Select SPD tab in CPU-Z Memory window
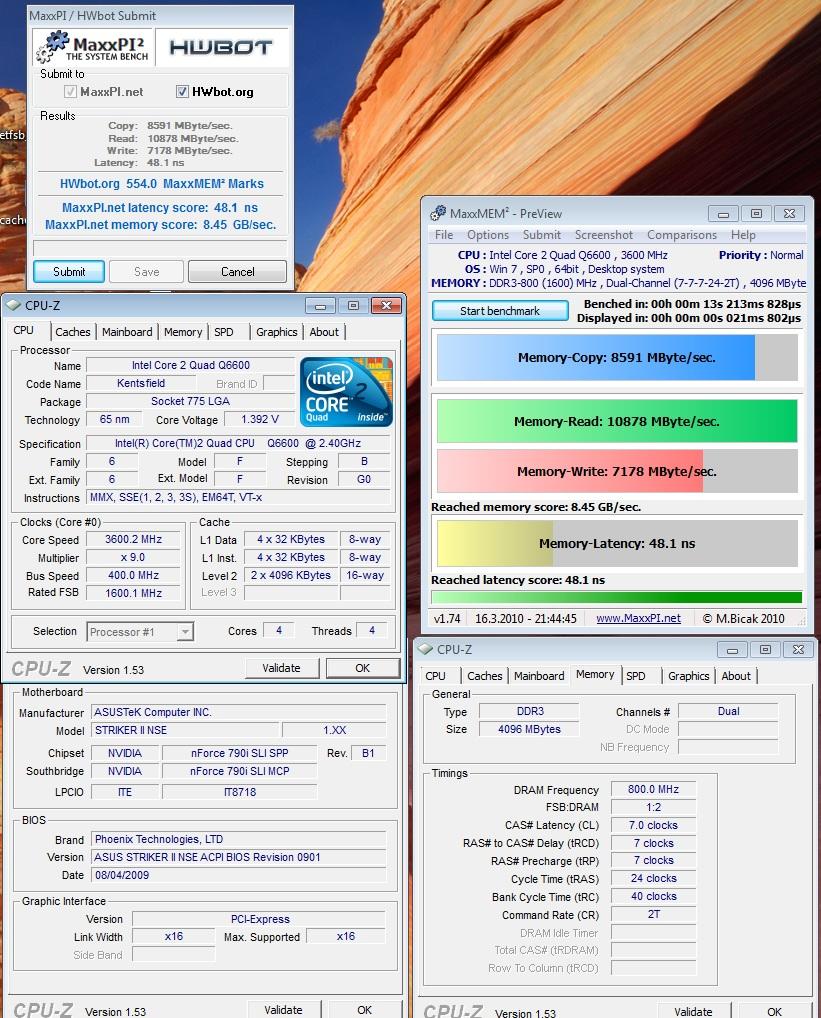This screenshot has height=1018, width=821. tap(636, 676)
